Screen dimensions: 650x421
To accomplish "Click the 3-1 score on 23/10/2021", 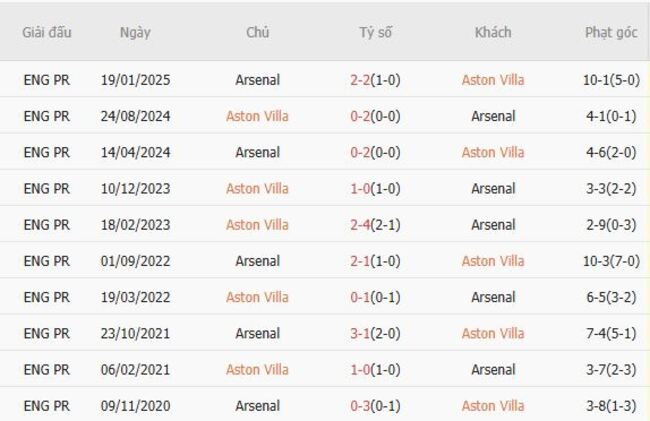I will click(361, 333).
